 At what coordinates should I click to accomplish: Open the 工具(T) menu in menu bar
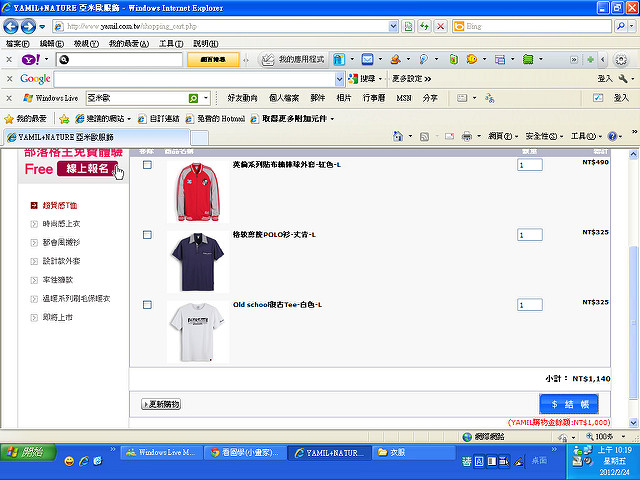171,44
